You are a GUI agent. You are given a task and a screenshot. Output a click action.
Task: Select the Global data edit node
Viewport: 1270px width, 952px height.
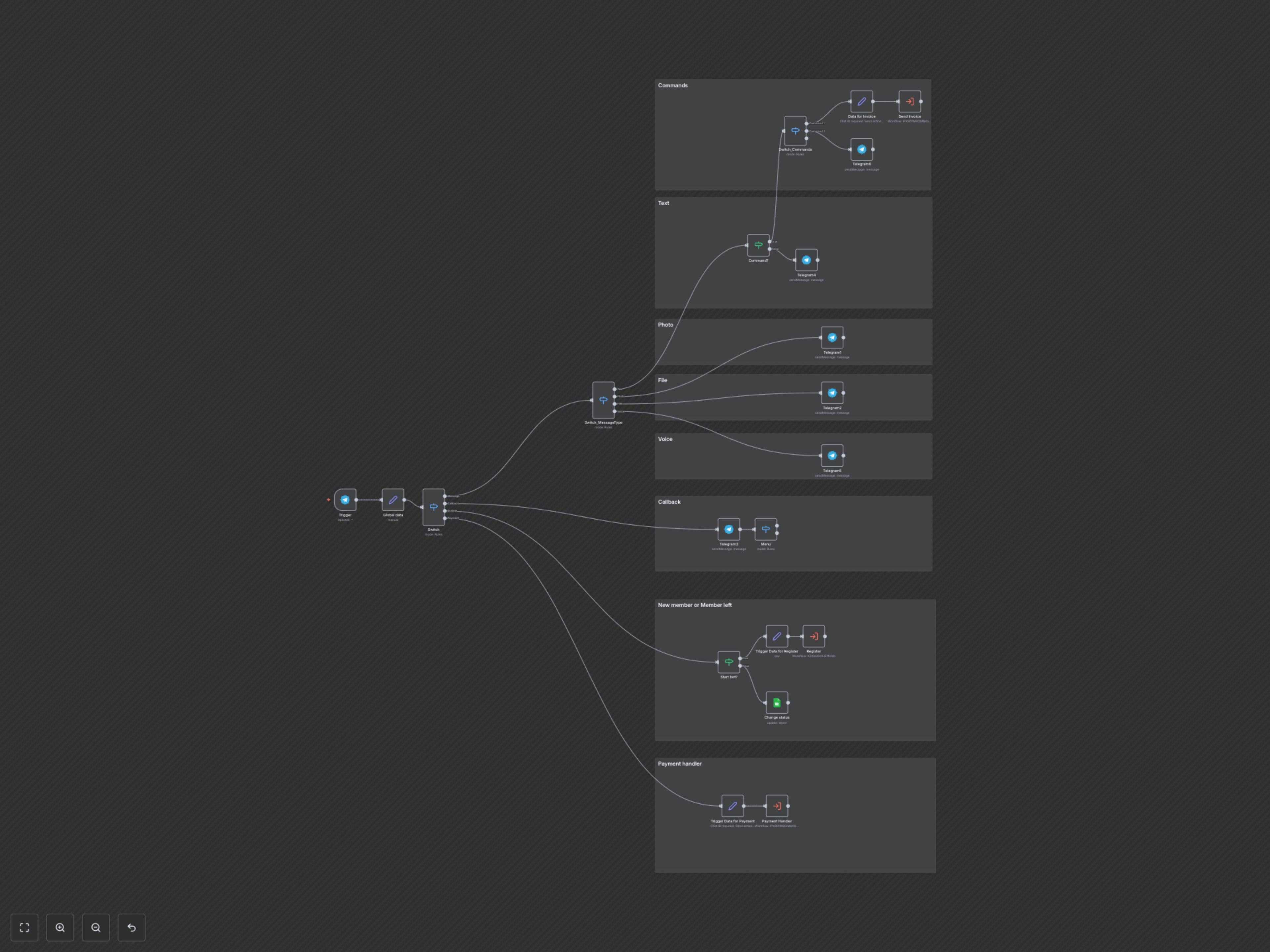click(393, 500)
